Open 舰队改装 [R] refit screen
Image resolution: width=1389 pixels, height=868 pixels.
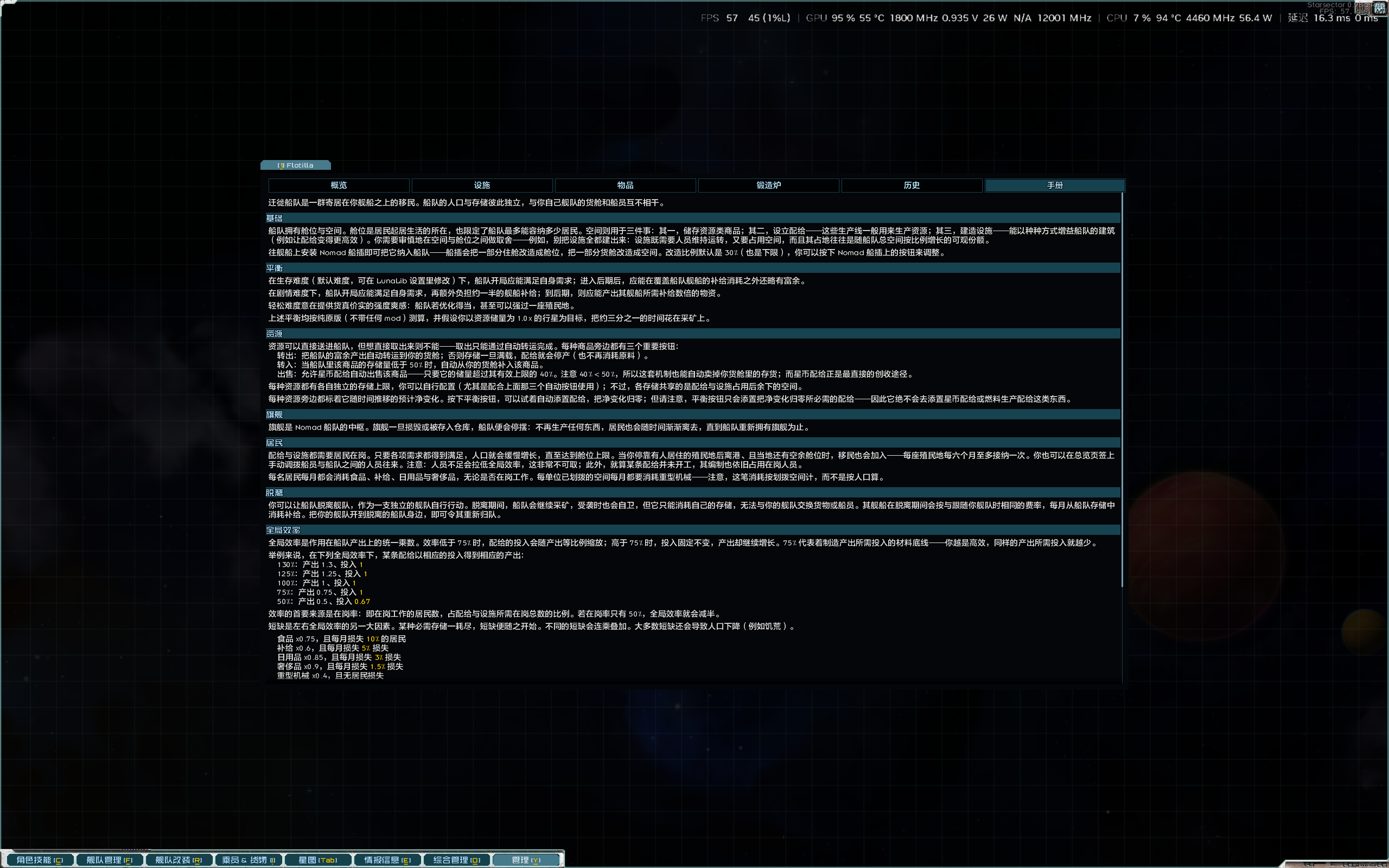[179, 859]
